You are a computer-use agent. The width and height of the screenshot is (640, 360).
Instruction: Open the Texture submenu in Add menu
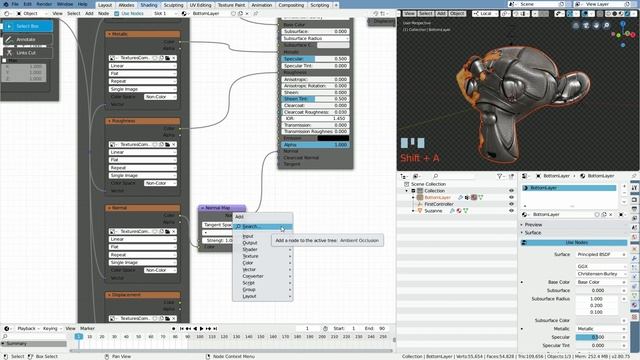click(x=262, y=256)
